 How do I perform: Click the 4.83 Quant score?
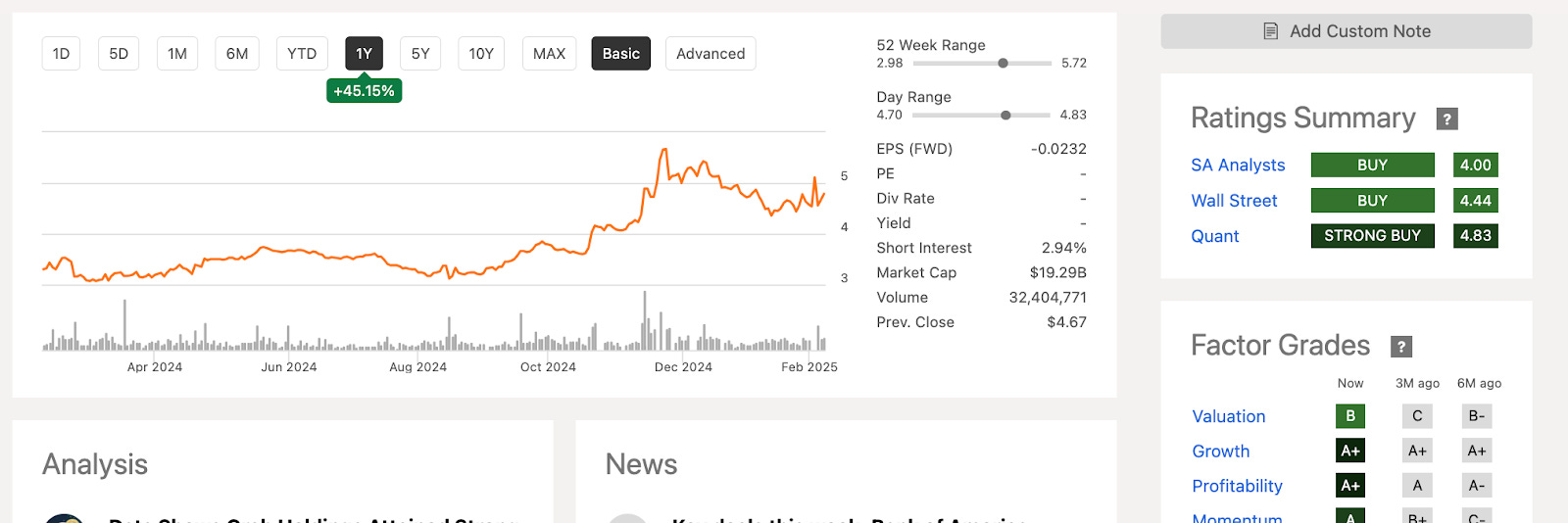1475,236
